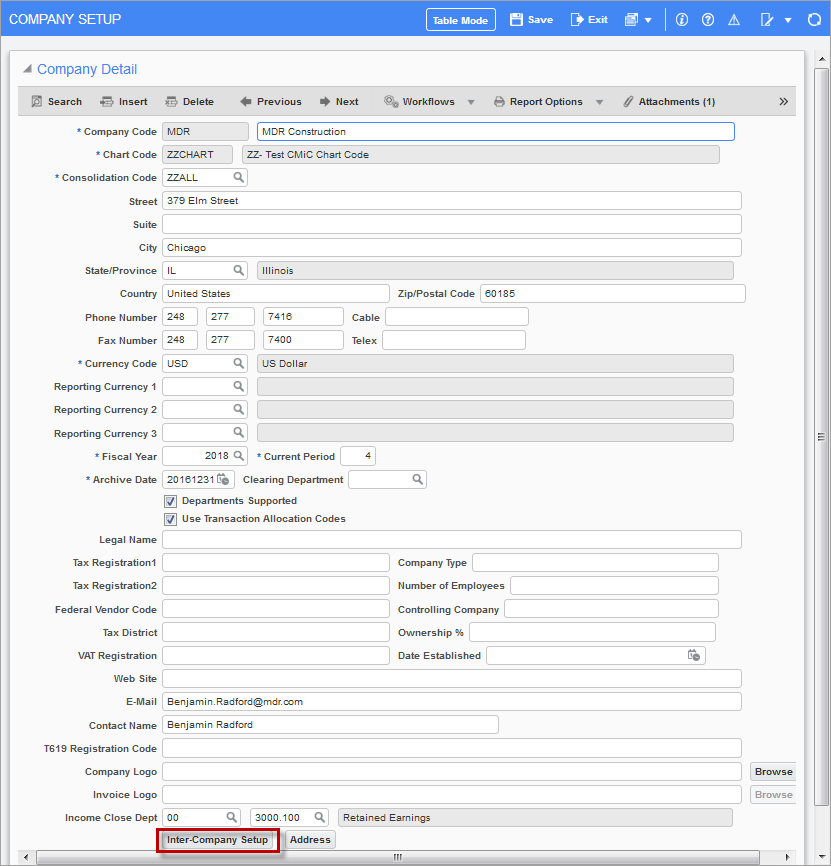Click the Current Period field
Screen dimensions: 831x866
point(358,456)
